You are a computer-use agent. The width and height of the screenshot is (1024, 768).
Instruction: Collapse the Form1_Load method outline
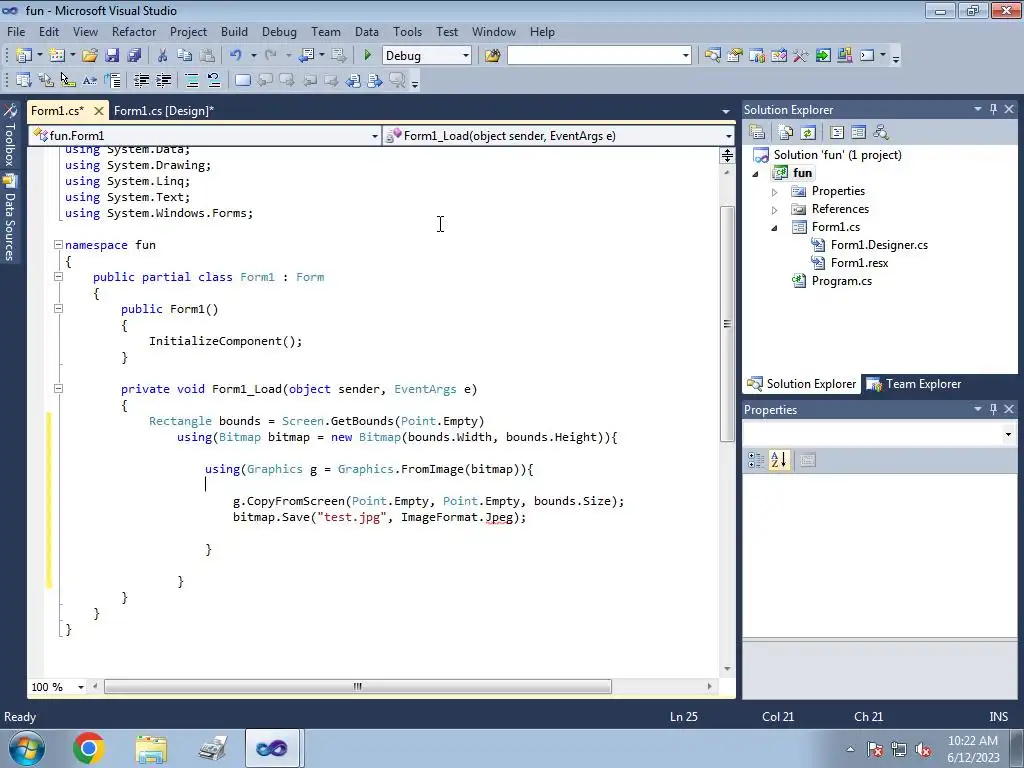(x=58, y=389)
